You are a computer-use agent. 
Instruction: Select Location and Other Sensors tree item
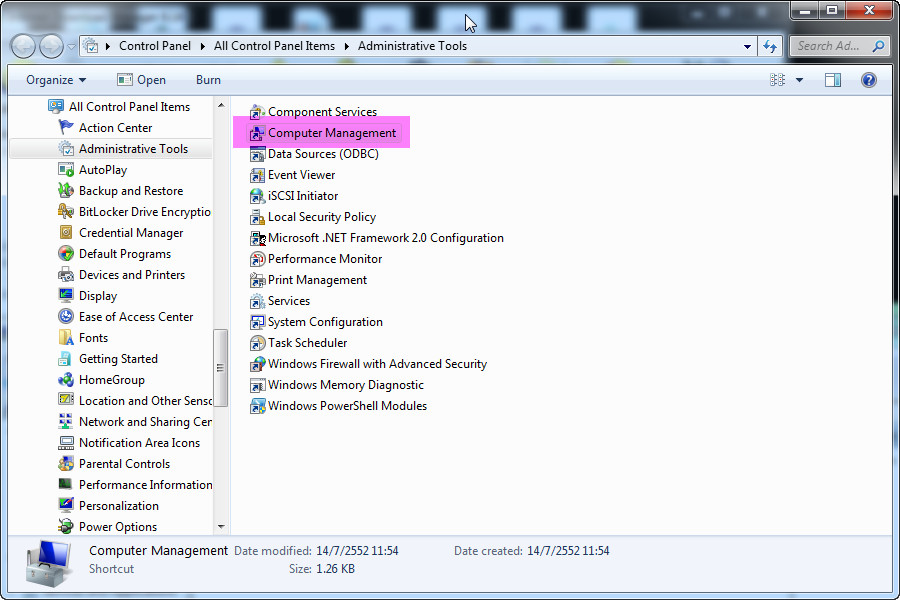(x=134, y=401)
